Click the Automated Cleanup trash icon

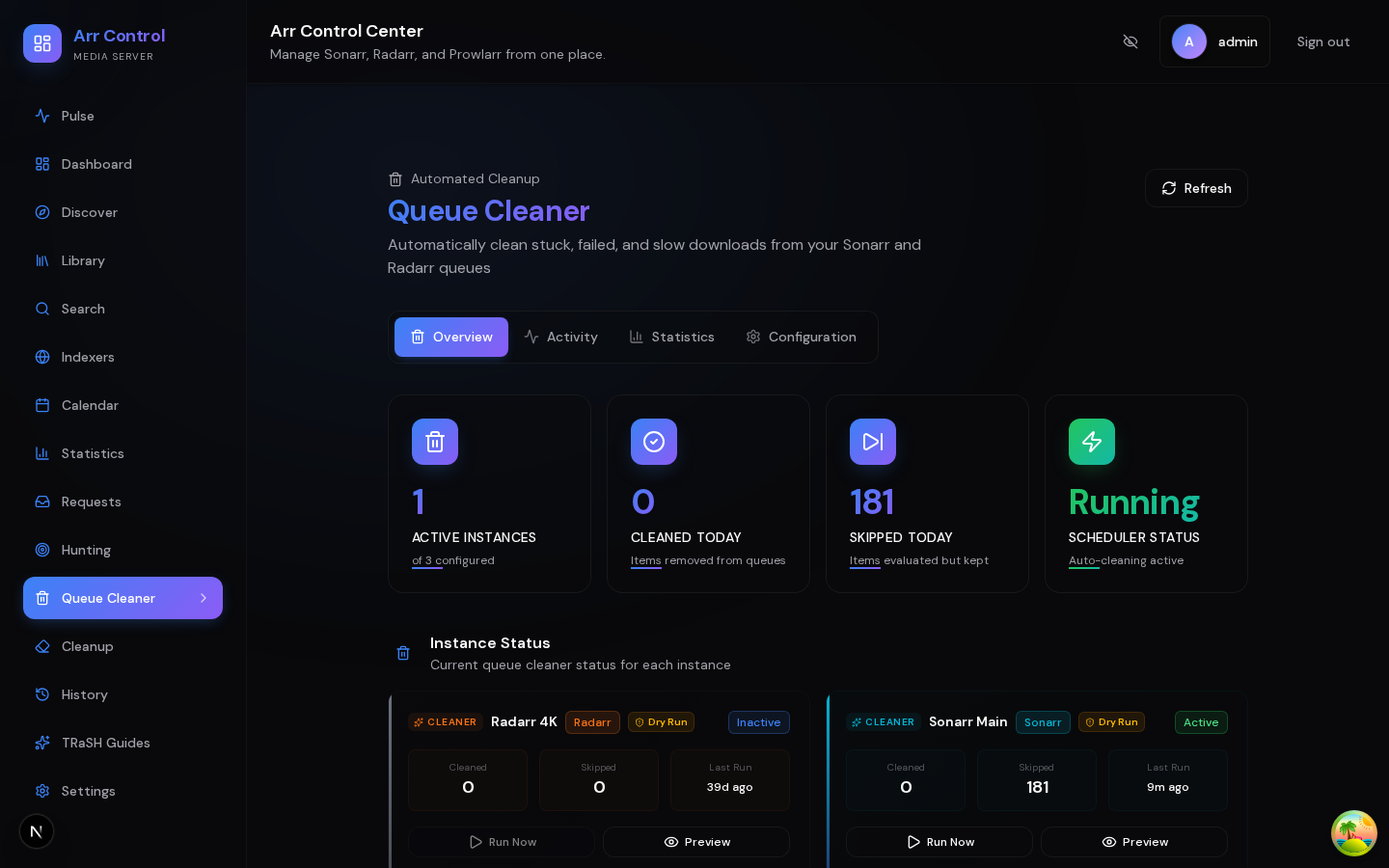[395, 179]
